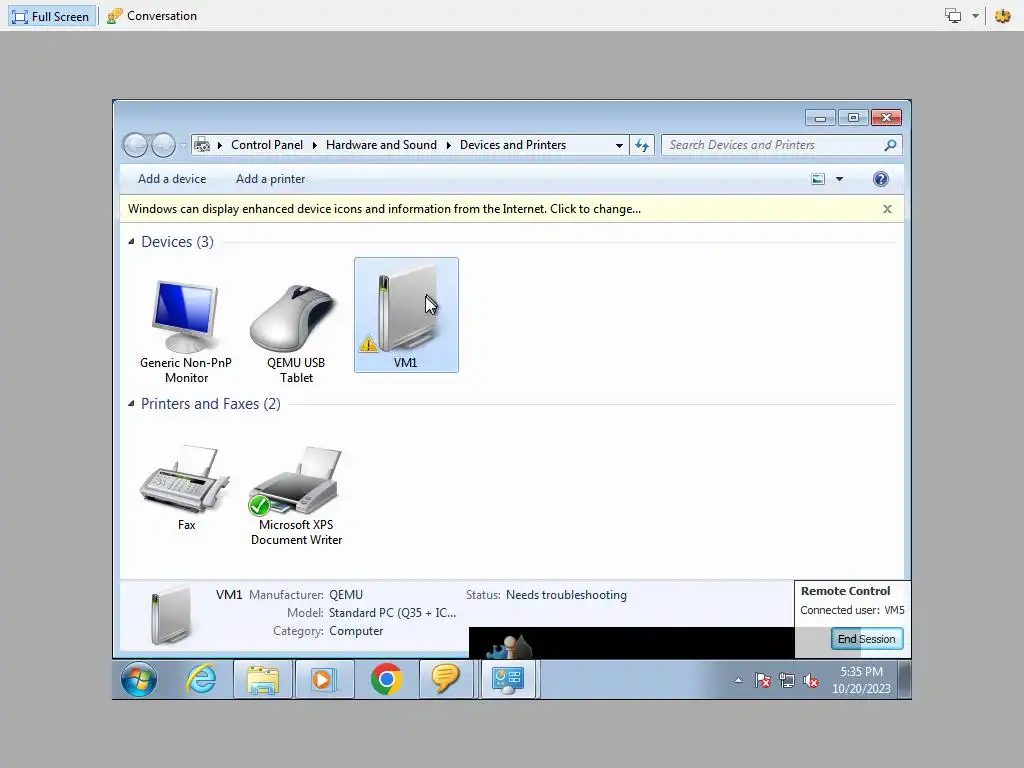
Task: Open Windows Media Player from taskbar
Action: [325, 679]
